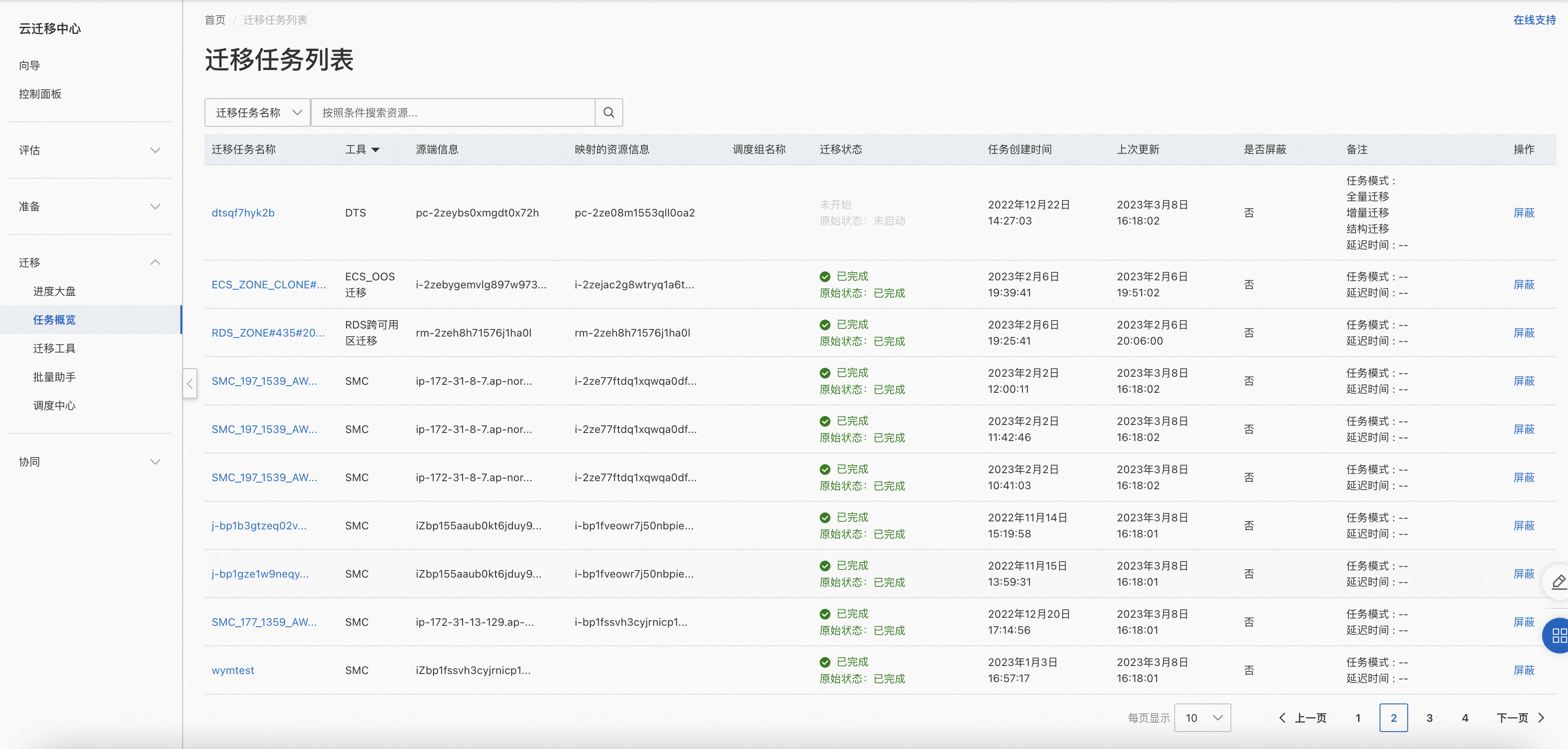1568x749 pixels.
Task: Open task ECS_ZONE_CLONE#...
Action: click(x=268, y=285)
